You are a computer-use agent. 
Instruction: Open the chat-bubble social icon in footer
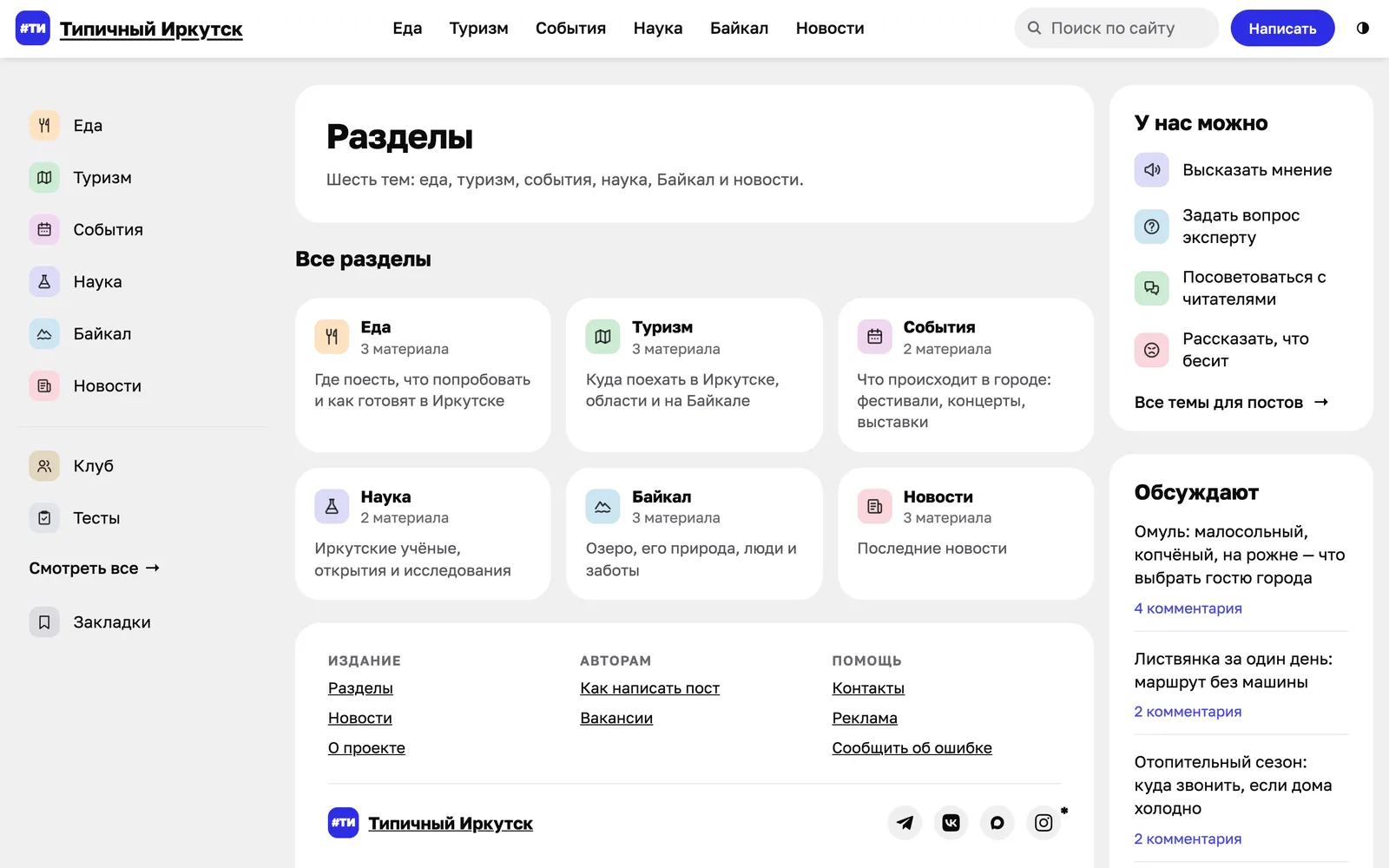(997, 822)
